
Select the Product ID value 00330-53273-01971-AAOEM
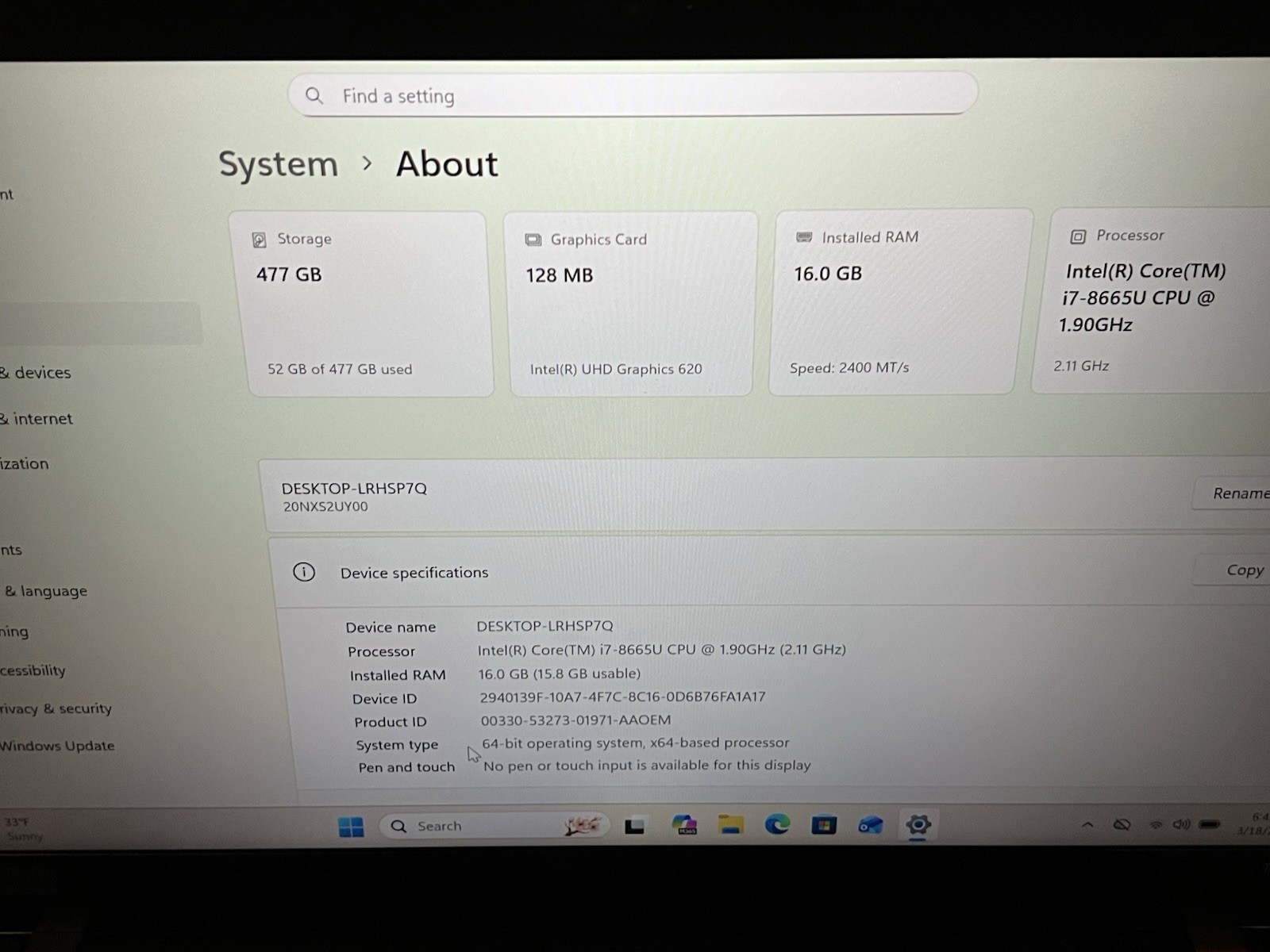point(575,720)
